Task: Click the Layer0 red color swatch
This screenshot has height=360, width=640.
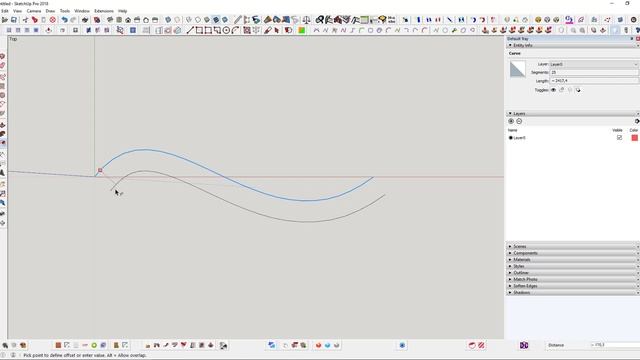Action: click(x=634, y=138)
